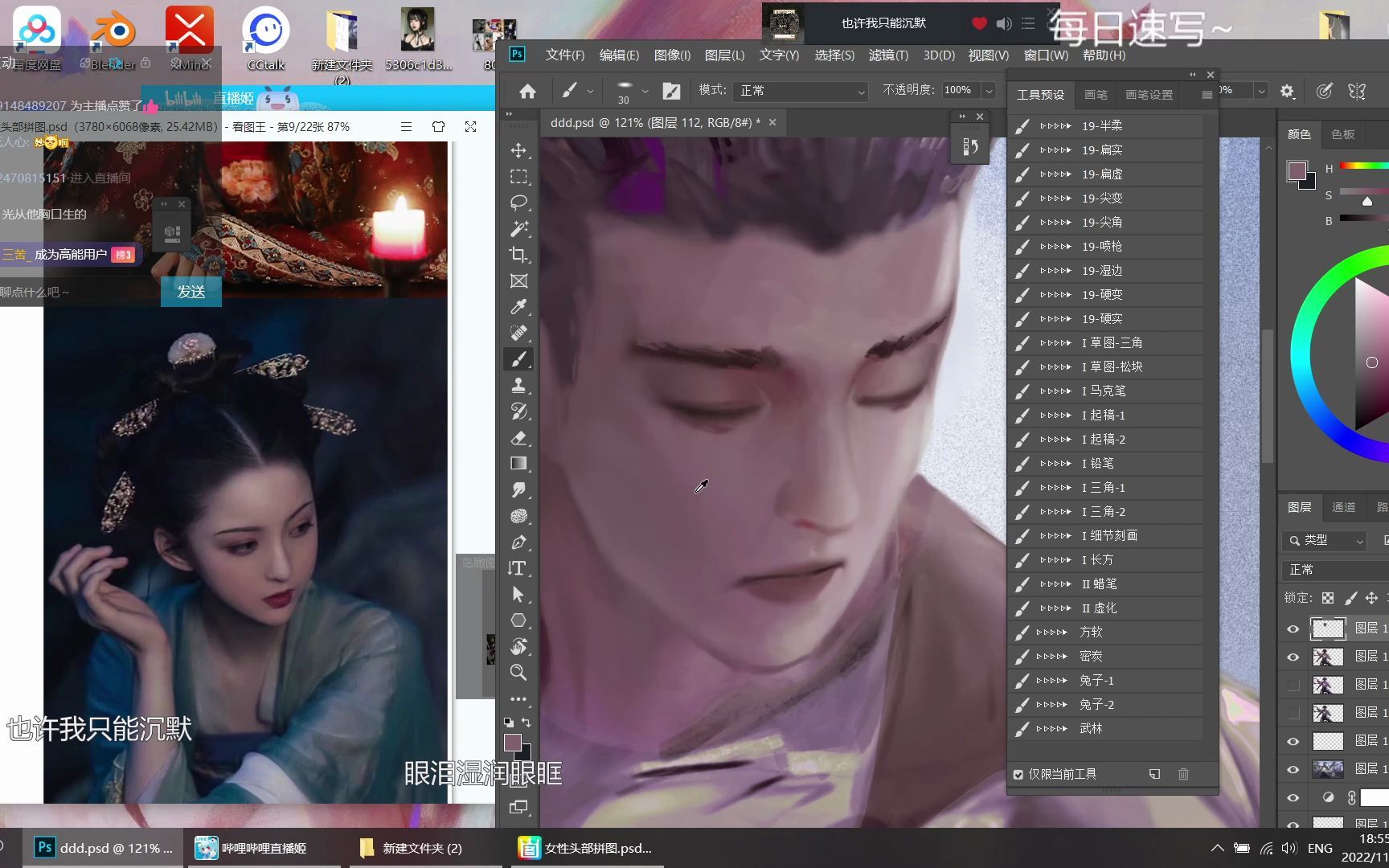Click the options bar gear icon
Image resolution: width=1389 pixels, height=868 pixels.
click(x=1287, y=91)
